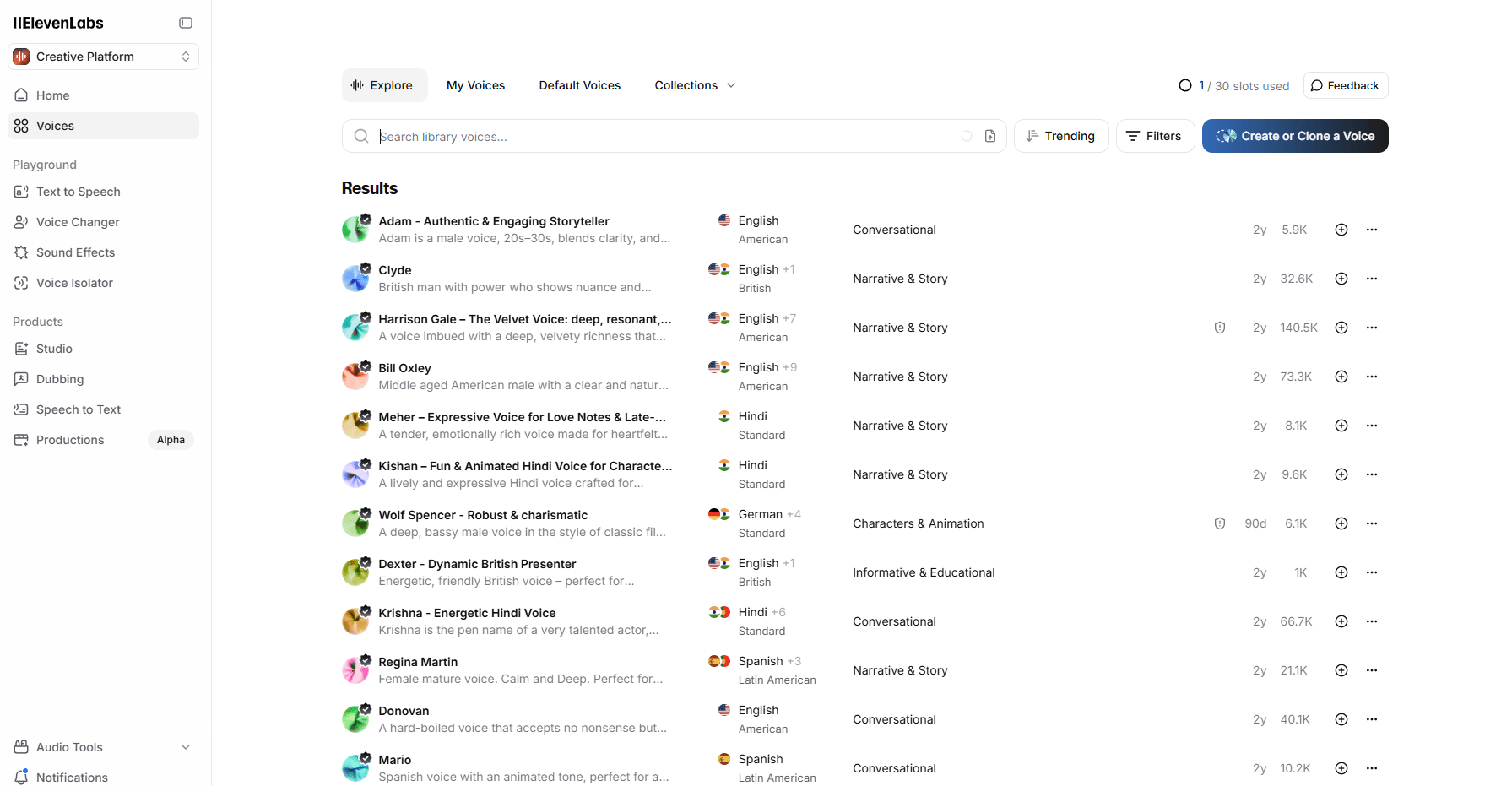Select the Dexter - Dynamic British Presenter voice
This screenshot has height=786, width=1512.
tap(477, 564)
